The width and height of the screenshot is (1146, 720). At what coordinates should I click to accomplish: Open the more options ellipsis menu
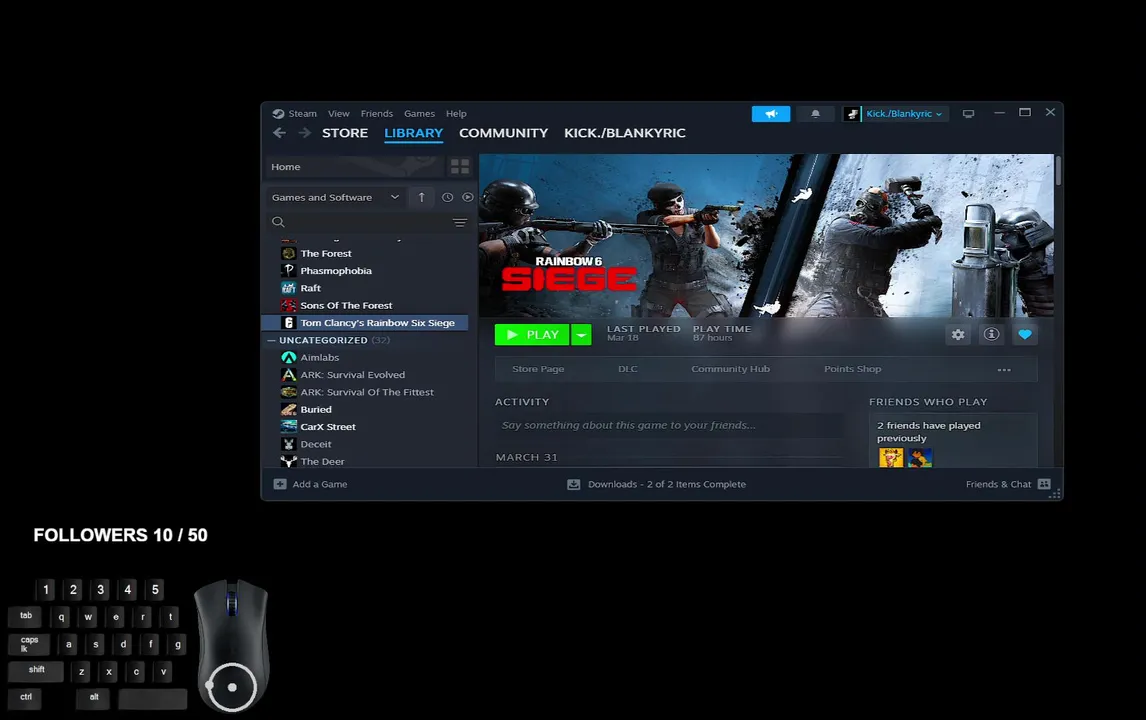click(1004, 370)
